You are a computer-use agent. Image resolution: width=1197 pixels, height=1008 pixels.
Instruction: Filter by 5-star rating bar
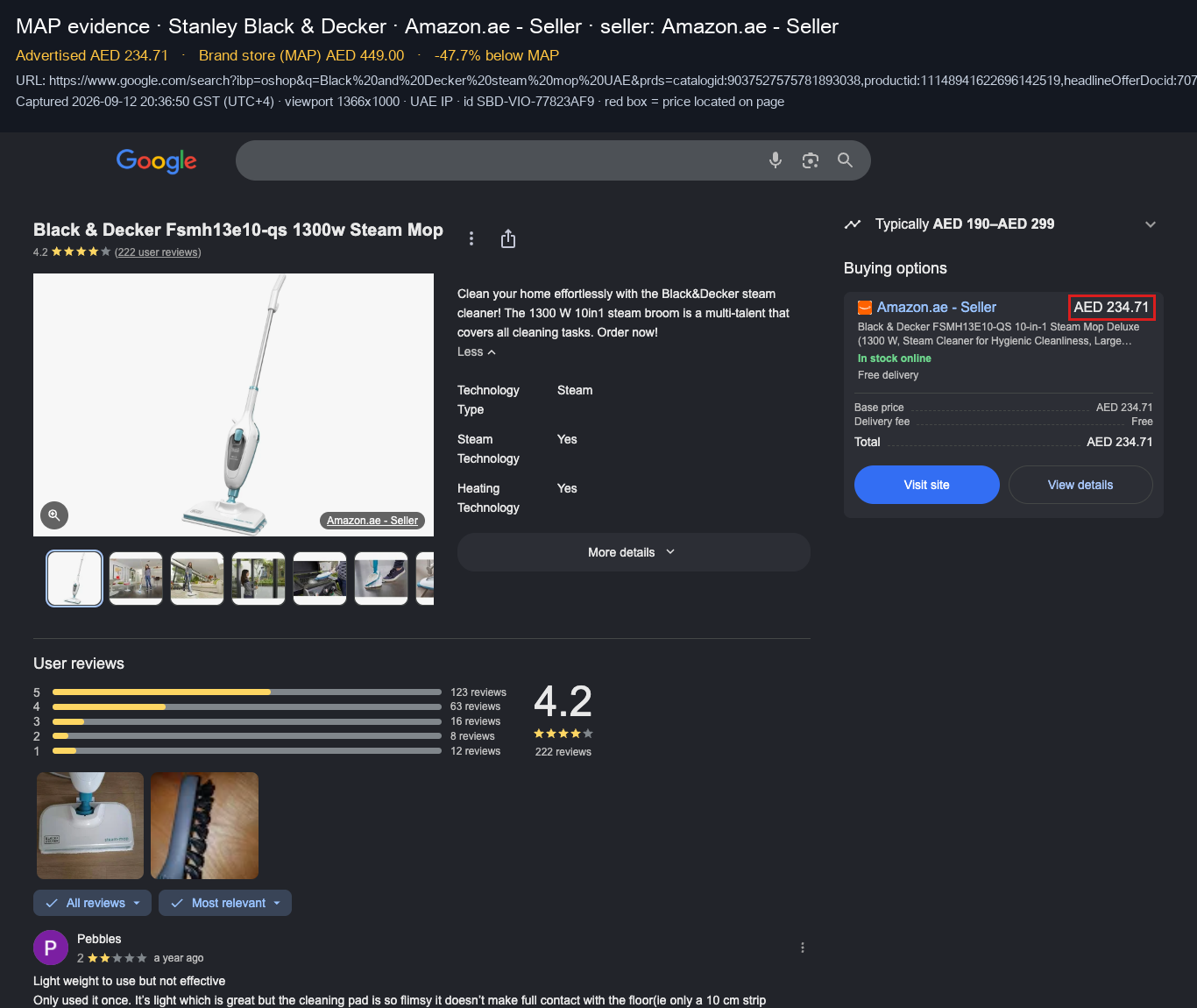click(247, 692)
